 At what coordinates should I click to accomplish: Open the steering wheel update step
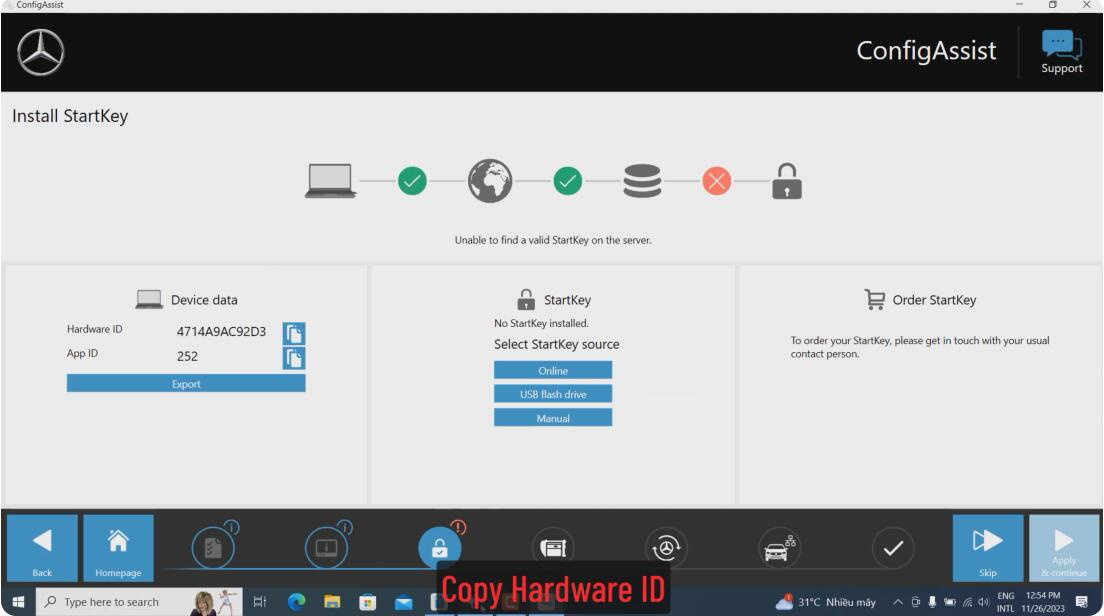click(665, 548)
